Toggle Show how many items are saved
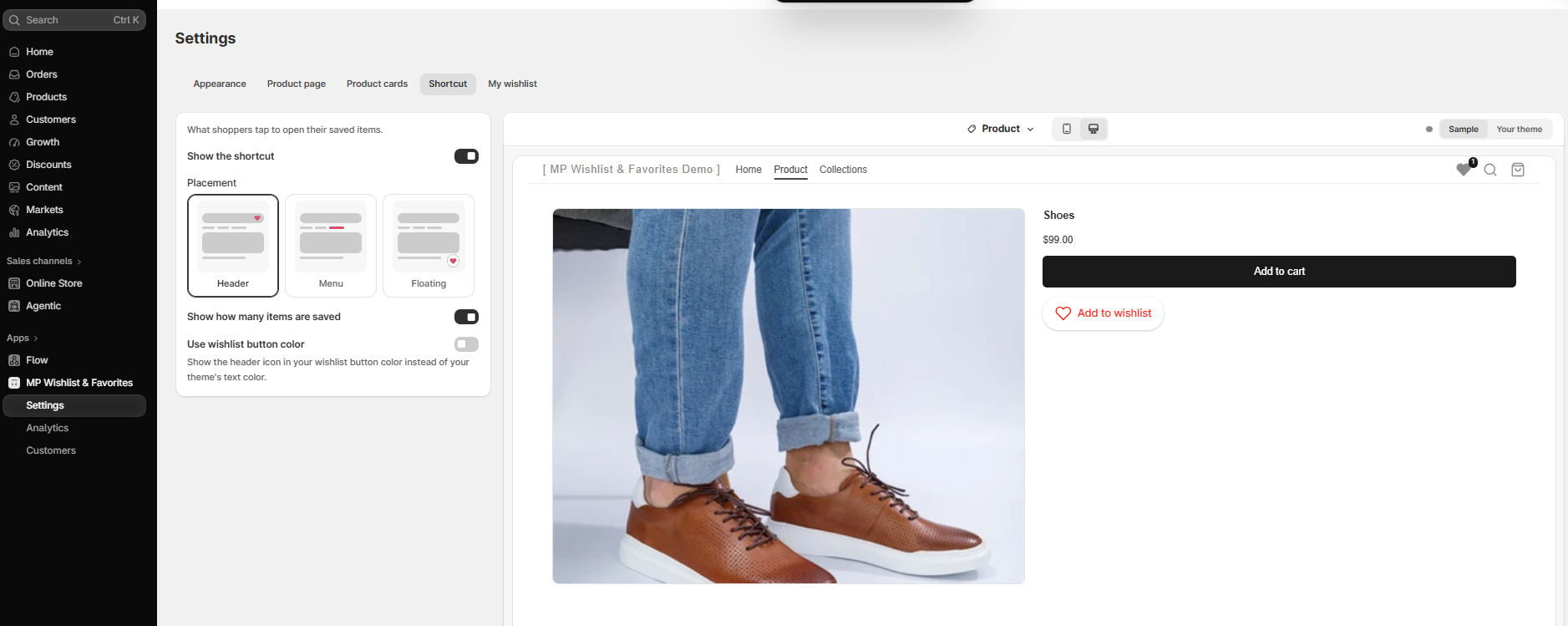The height and width of the screenshot is (626, 1568). point(466,317)
